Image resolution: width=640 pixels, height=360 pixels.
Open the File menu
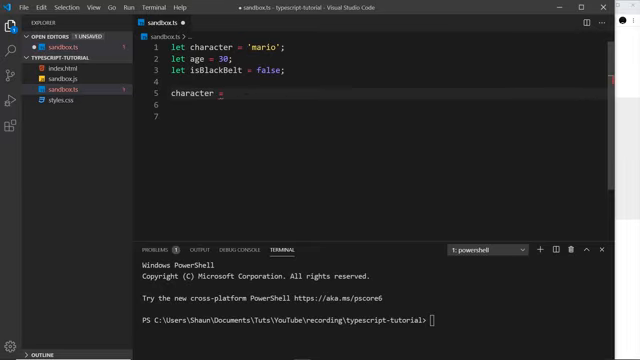(24, 7)
